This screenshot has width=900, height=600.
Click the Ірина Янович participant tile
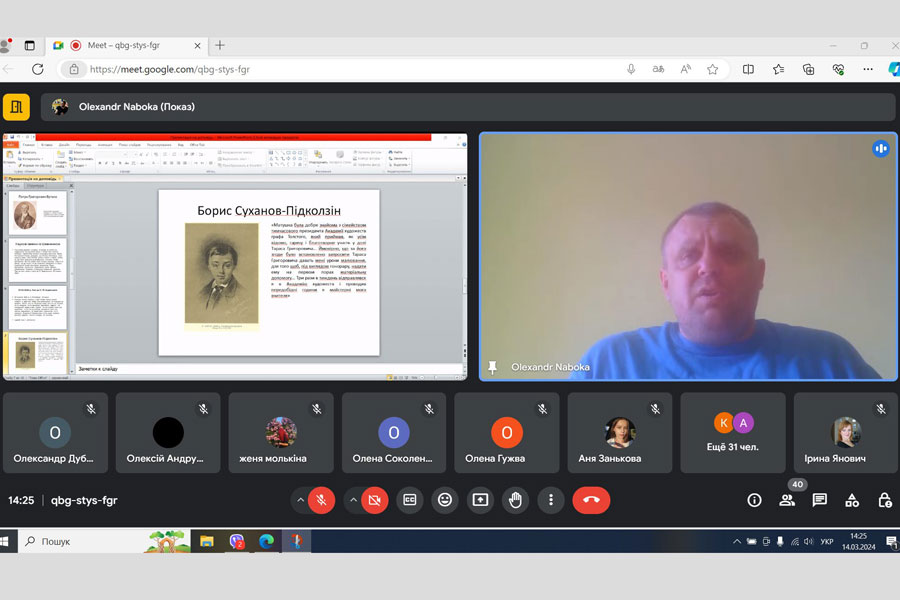pyautogui.click(x=846, y=433)
